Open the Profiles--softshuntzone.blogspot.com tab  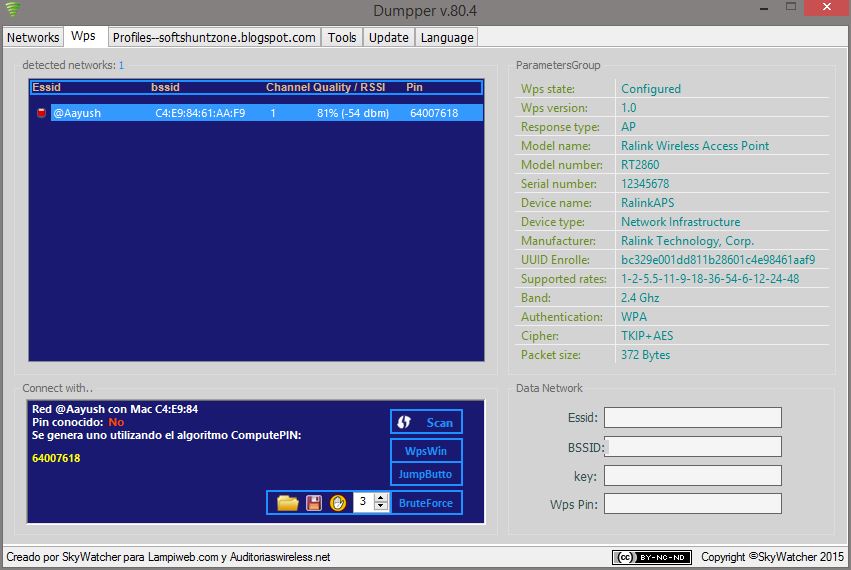click(214, 37)
